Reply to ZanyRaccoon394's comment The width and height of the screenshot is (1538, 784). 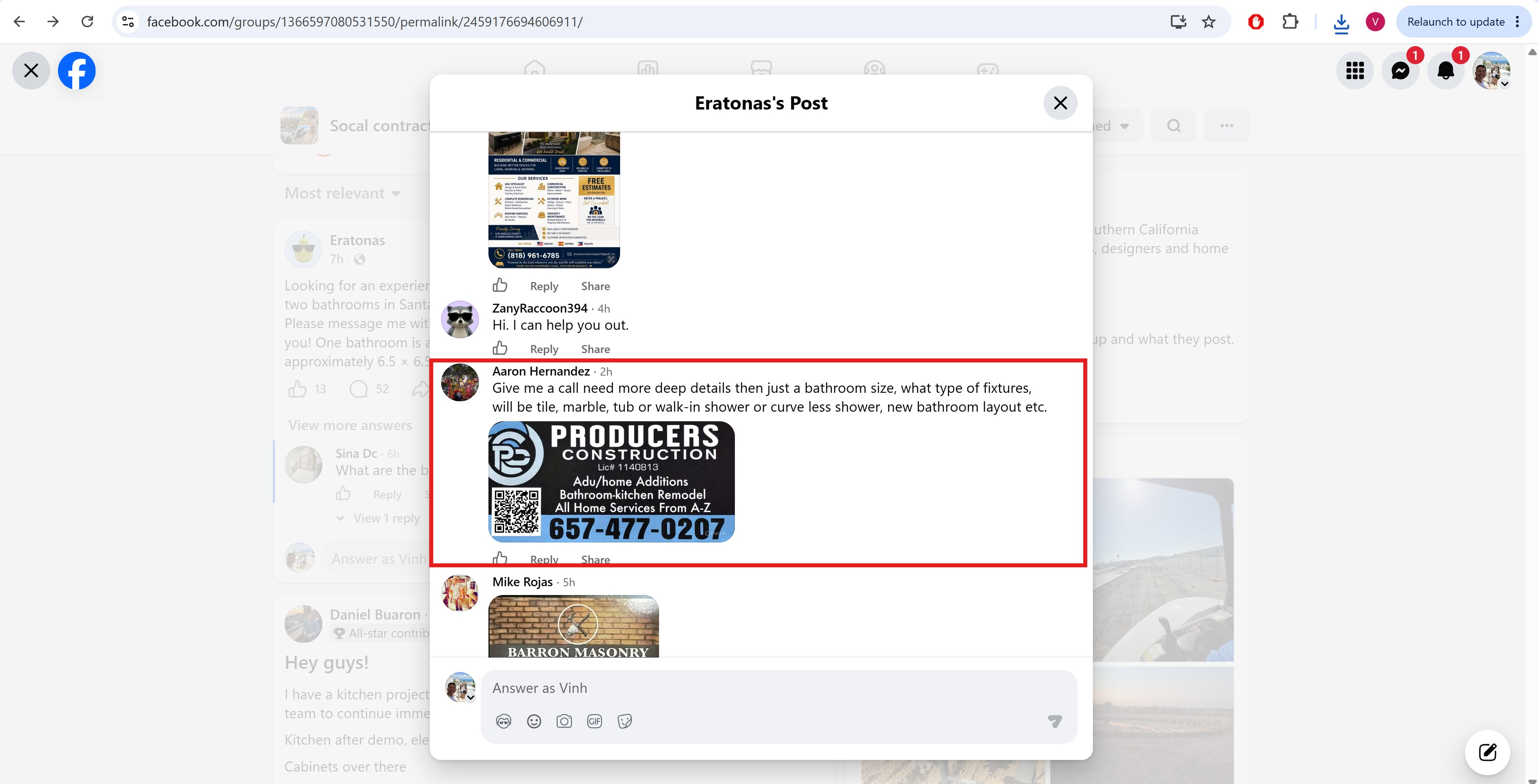click(x=544, y=349)
